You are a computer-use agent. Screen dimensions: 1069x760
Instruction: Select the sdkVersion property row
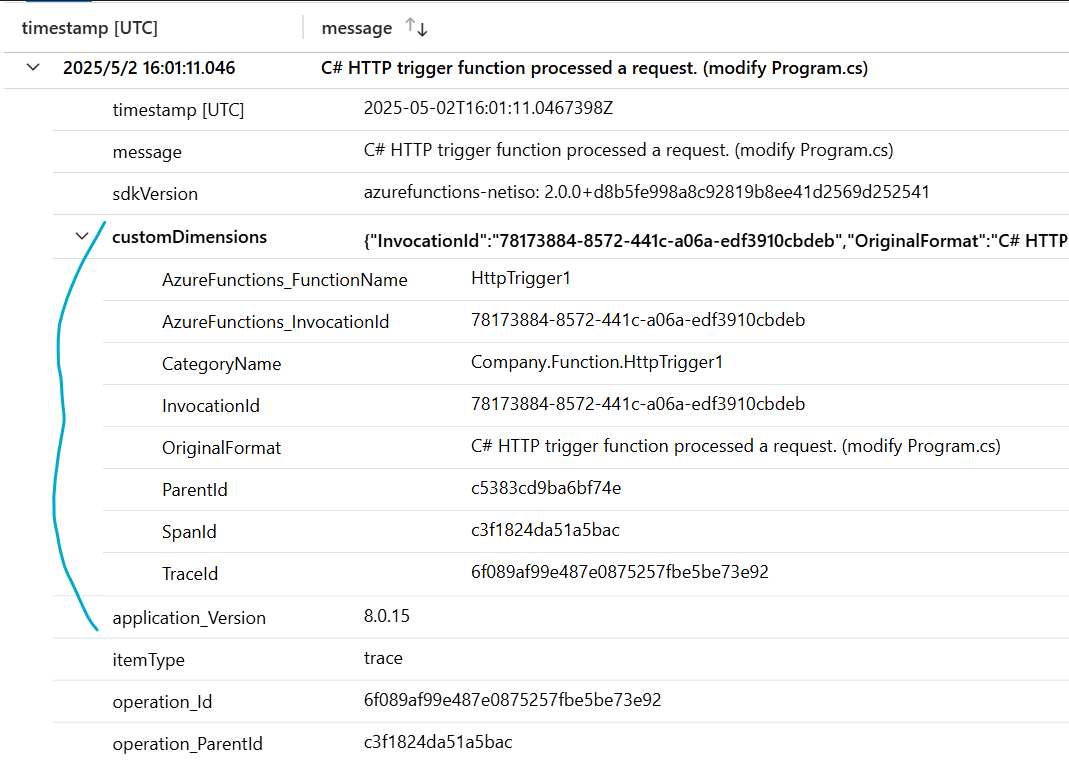pyautogui.click(x=155, y=194)
